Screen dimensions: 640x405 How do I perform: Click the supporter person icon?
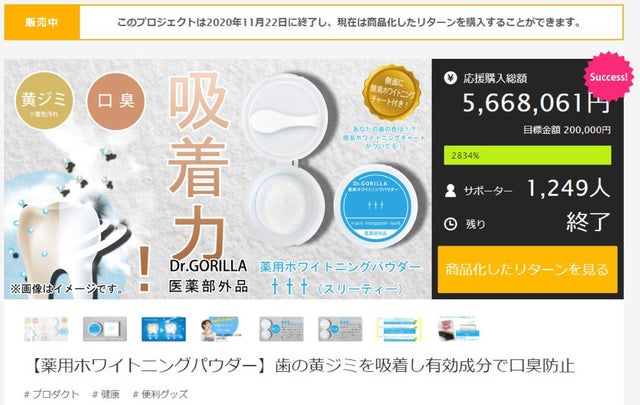[x=451, y=191]
